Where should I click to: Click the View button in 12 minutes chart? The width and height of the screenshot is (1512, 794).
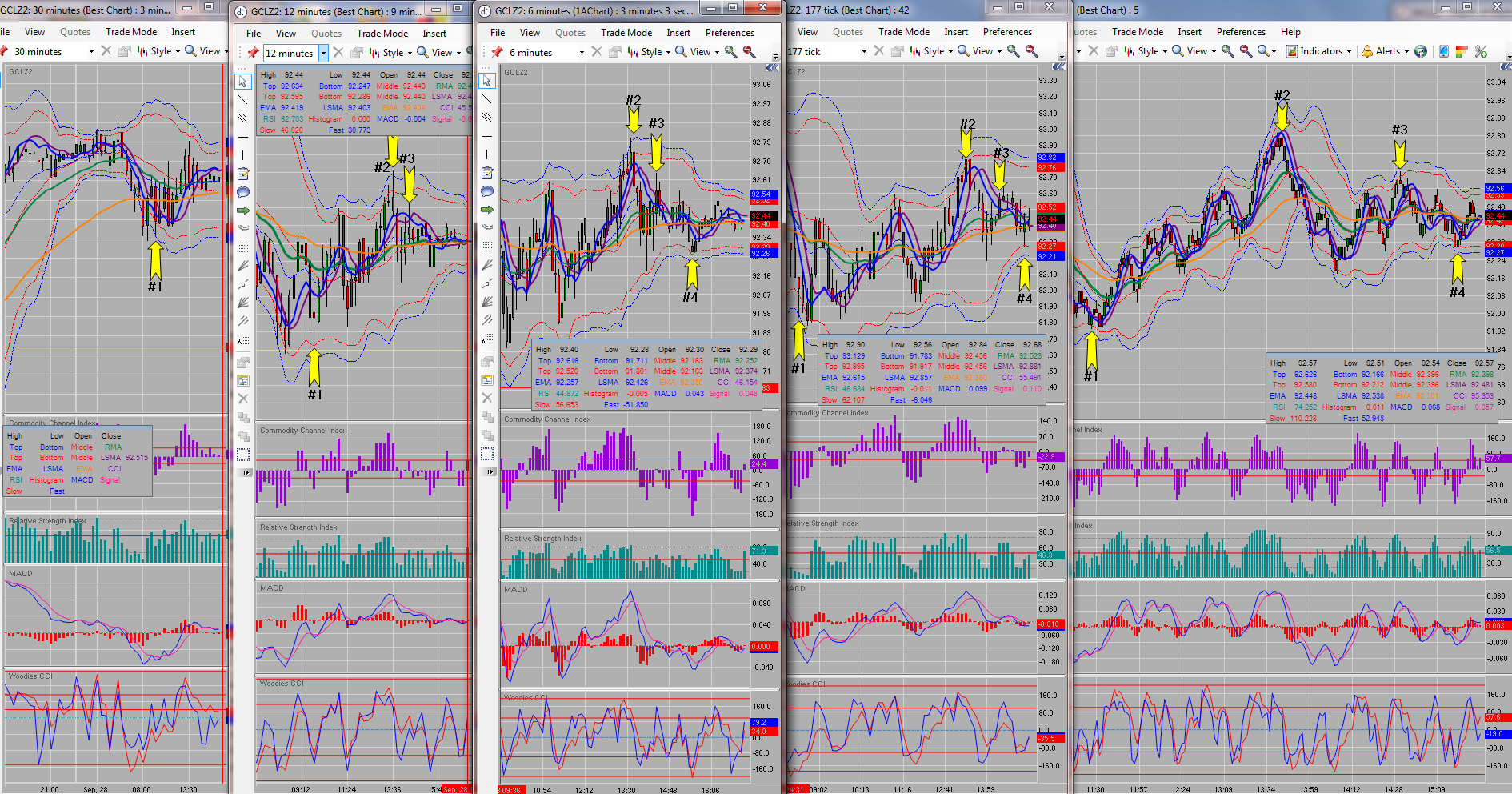(x=439, y=53)
